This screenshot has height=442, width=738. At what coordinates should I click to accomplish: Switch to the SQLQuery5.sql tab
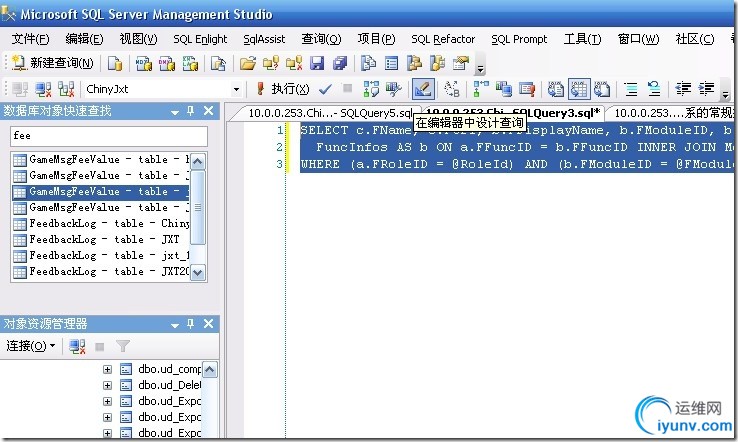click(329, 113)
